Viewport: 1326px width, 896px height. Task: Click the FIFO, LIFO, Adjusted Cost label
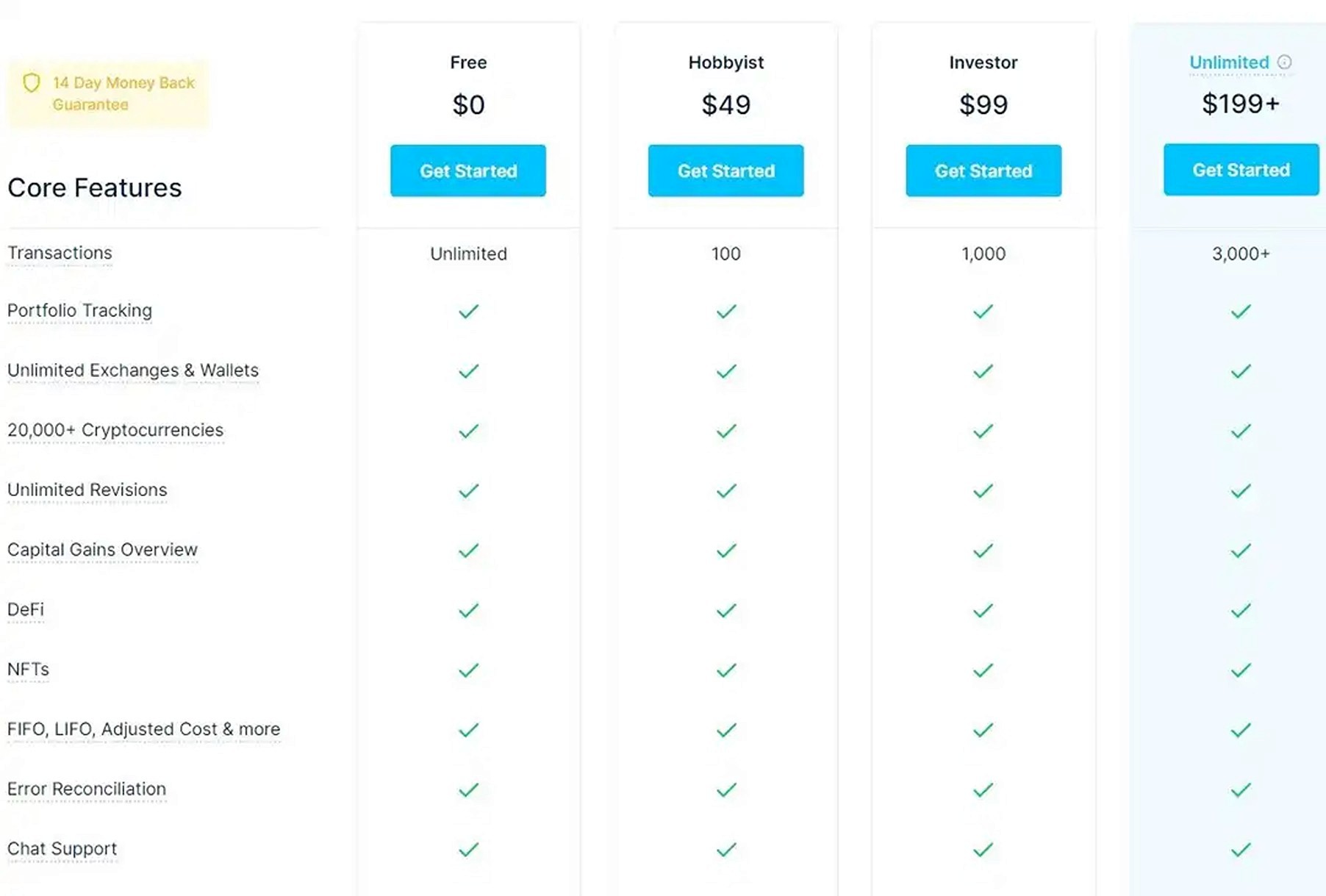point(143,730)
